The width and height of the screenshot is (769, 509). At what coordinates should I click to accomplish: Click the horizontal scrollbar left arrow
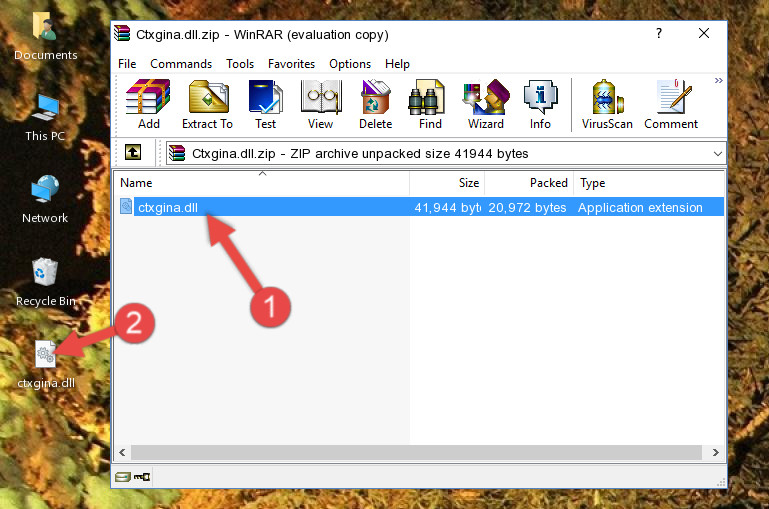click(x=123, y=452)
